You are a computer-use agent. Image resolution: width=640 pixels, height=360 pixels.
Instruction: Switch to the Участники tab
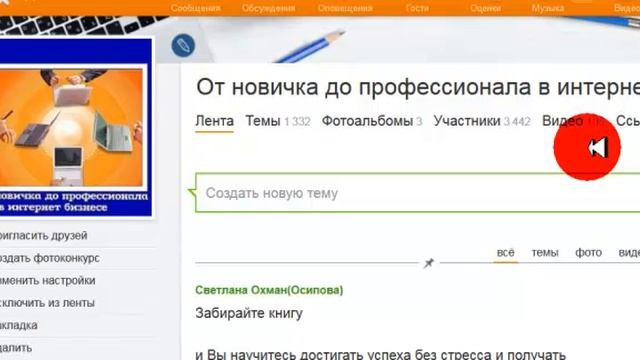(x=482, y=121)
